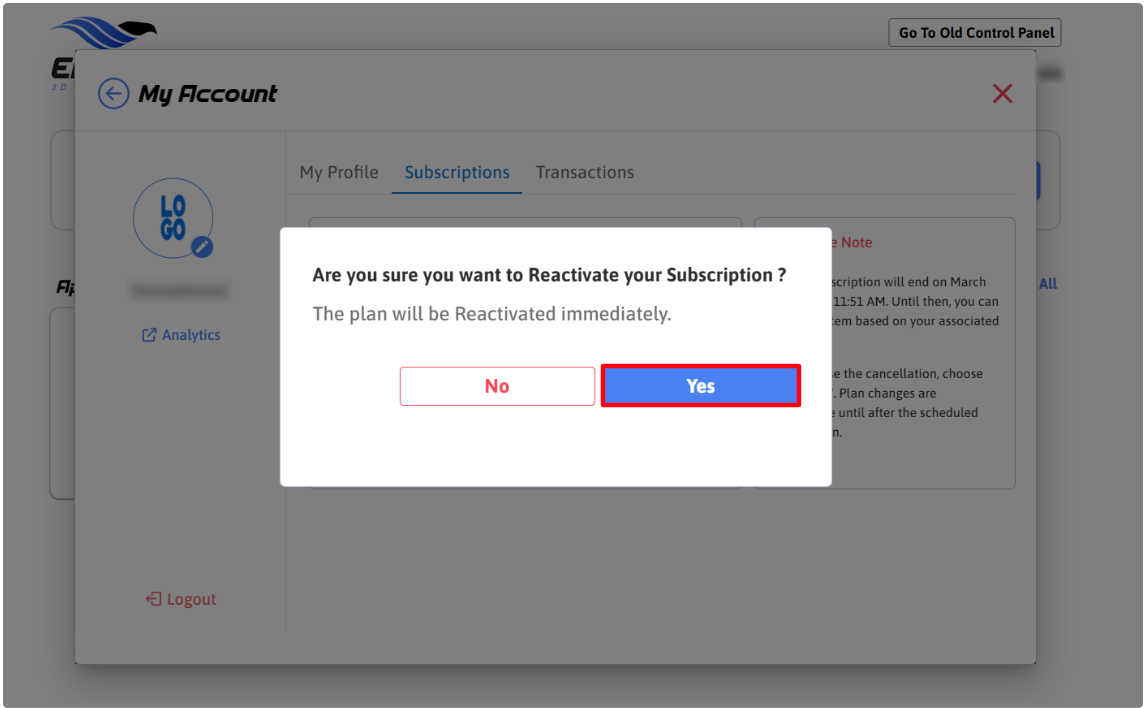Click the back arrow beside My Account
Viewport: 1147px width, 708px height.
(x=113, y=94)
